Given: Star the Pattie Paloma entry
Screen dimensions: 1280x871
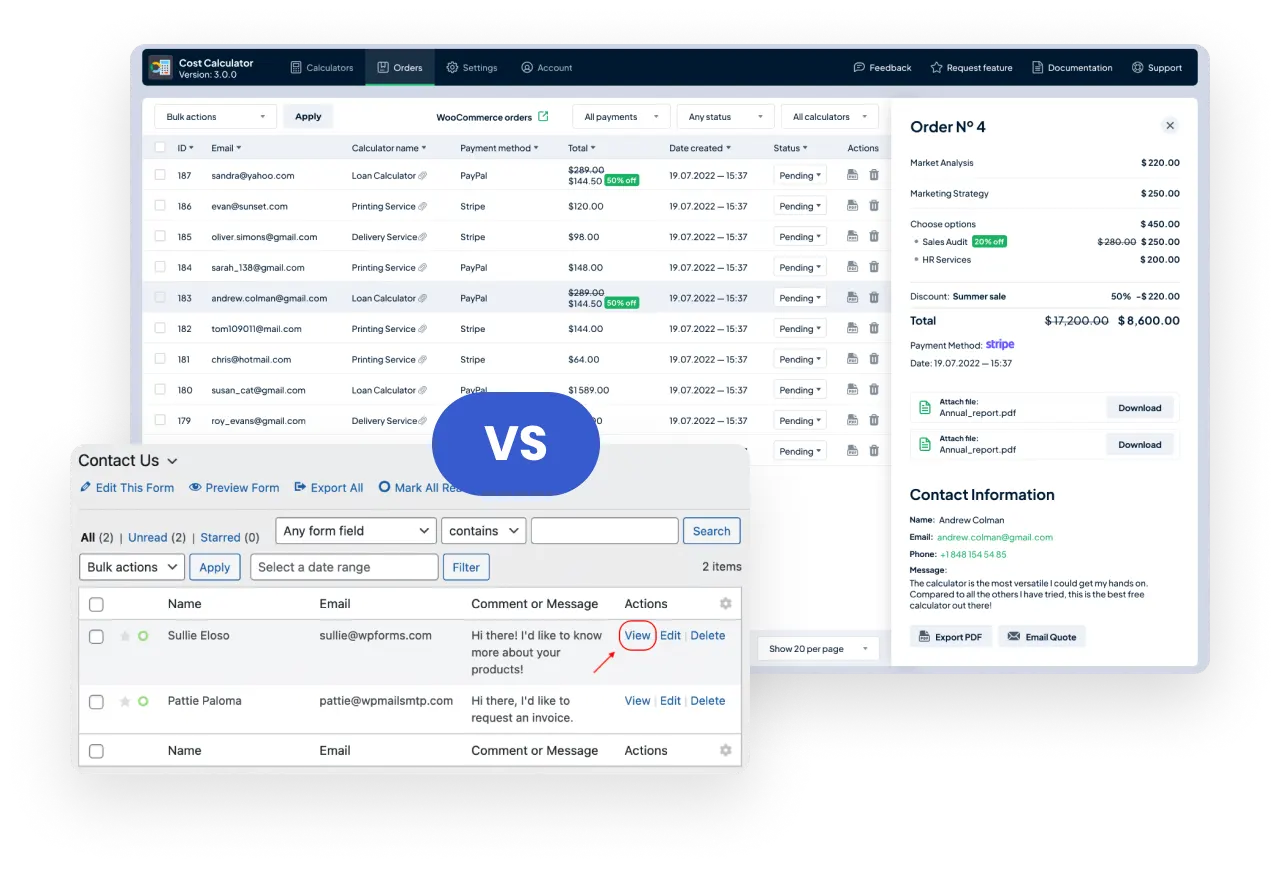Looking at the screenshot, I should [125, 701].
